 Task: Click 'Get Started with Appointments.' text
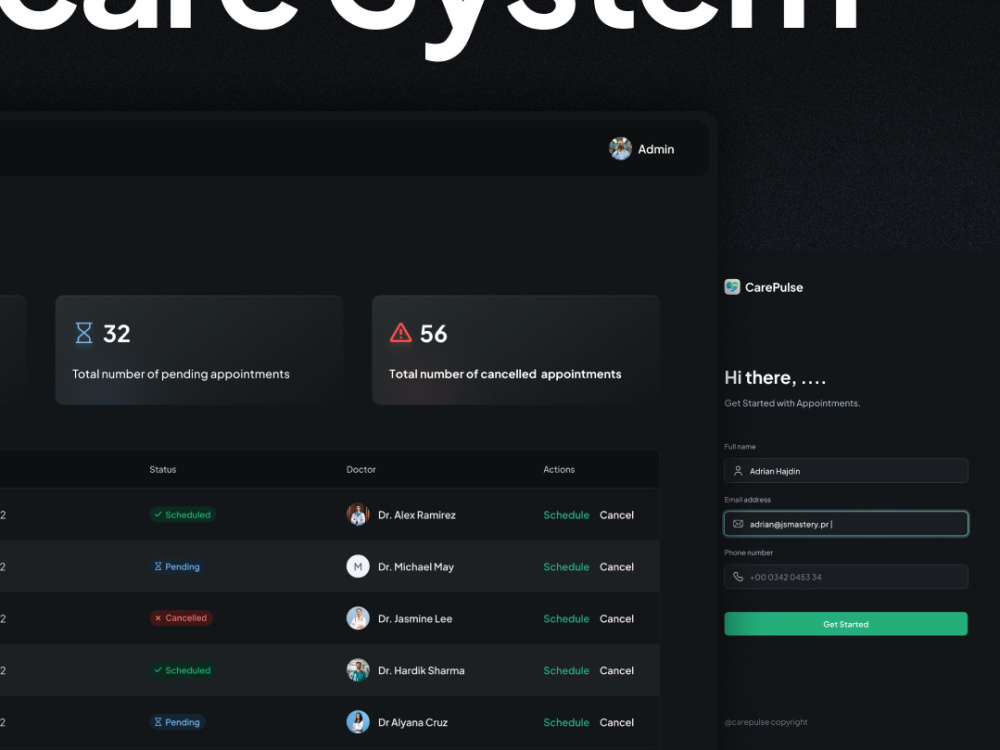tap(792, 403)
